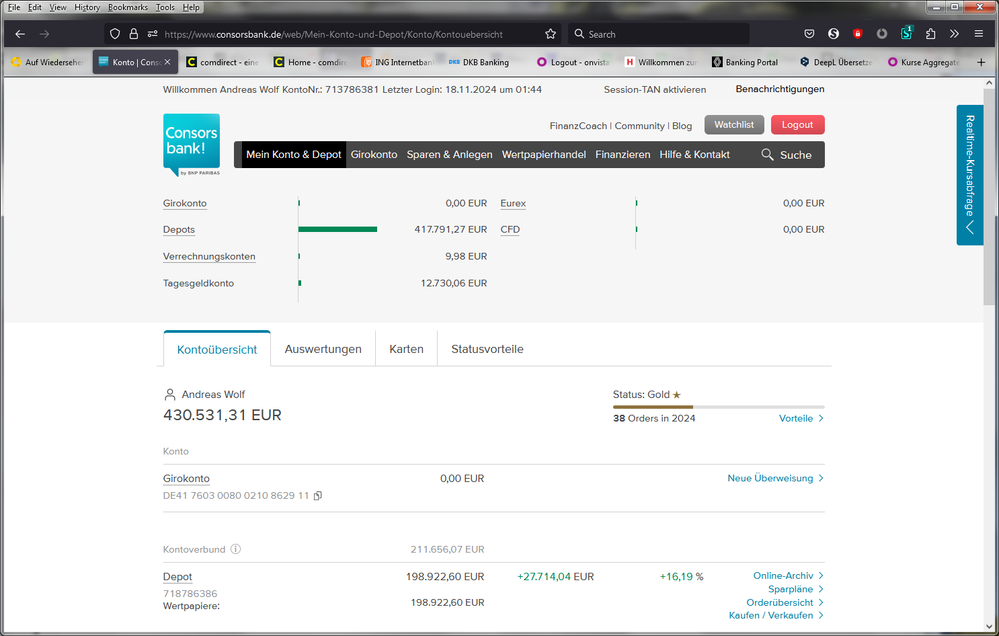Click the Kontoverbund info icon
Viewport: 999px width, 636px height.
pyautogui.click(x=236, y=549)
